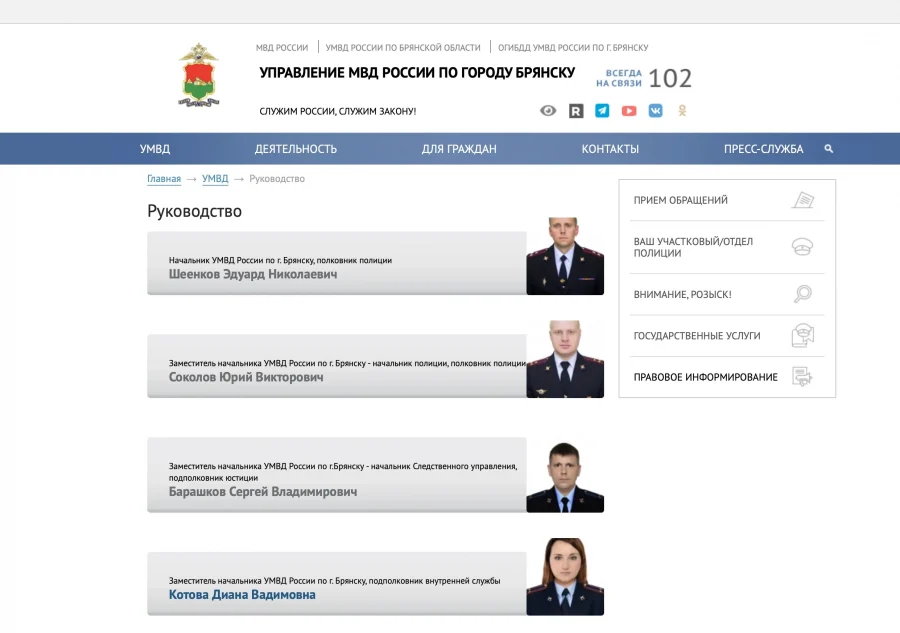Viewport: 900px width, 633px height.
Task: Open the УМВД navigation menu
Action: click(x=155, y=149)
